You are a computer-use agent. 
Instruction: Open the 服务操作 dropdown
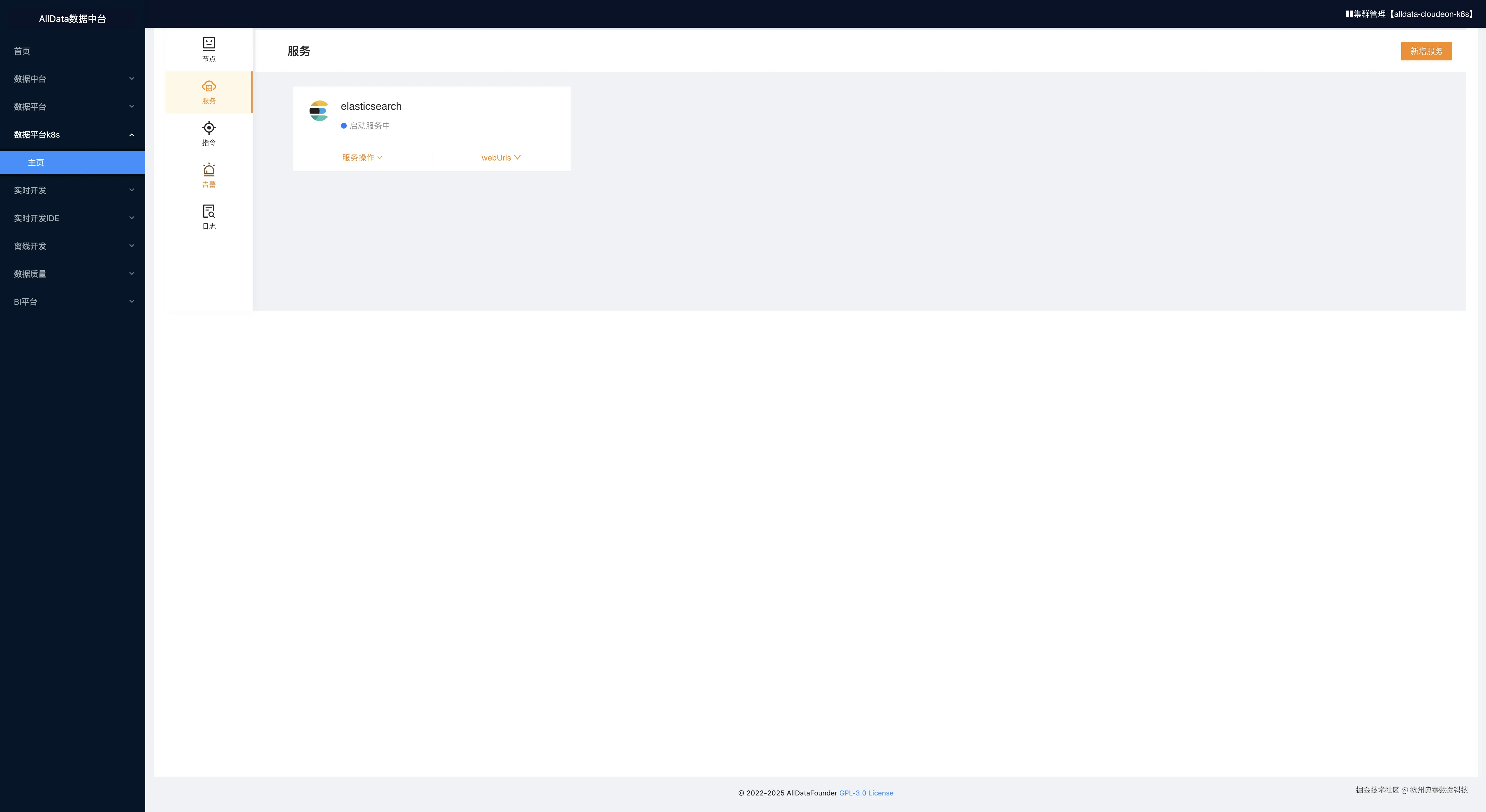362,158
